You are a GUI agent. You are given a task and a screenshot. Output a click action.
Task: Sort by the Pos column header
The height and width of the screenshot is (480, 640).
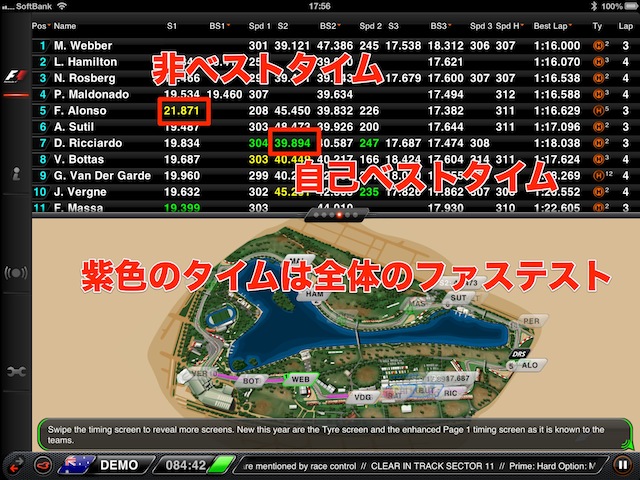[41, 26]
